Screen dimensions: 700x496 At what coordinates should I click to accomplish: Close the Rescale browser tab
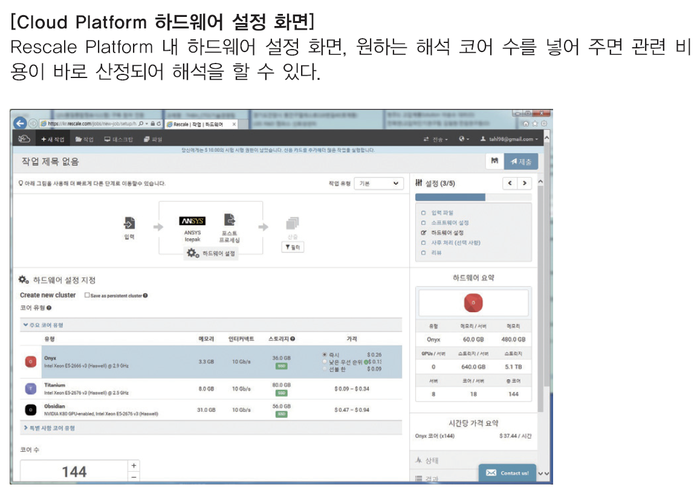234,124
